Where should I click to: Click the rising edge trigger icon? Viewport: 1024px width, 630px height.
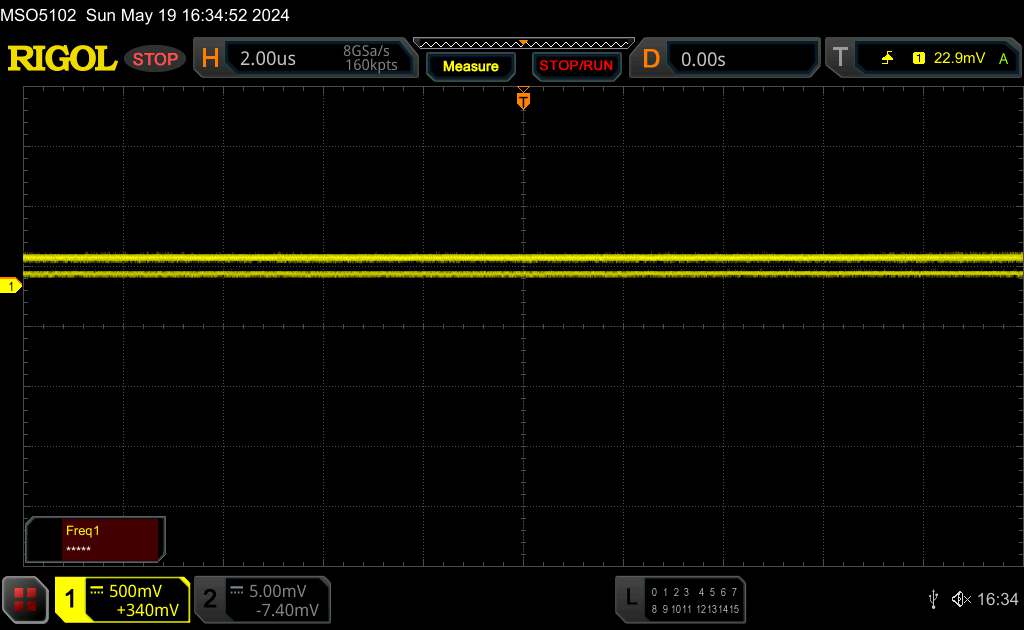[887, 58]
